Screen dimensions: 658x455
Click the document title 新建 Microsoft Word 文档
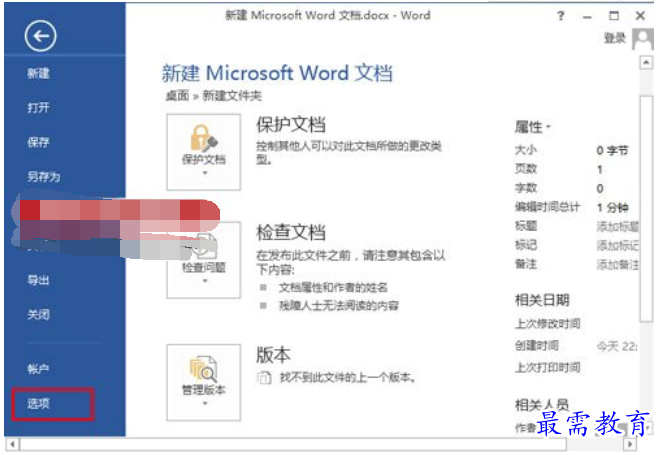click(x=277, y=73)
